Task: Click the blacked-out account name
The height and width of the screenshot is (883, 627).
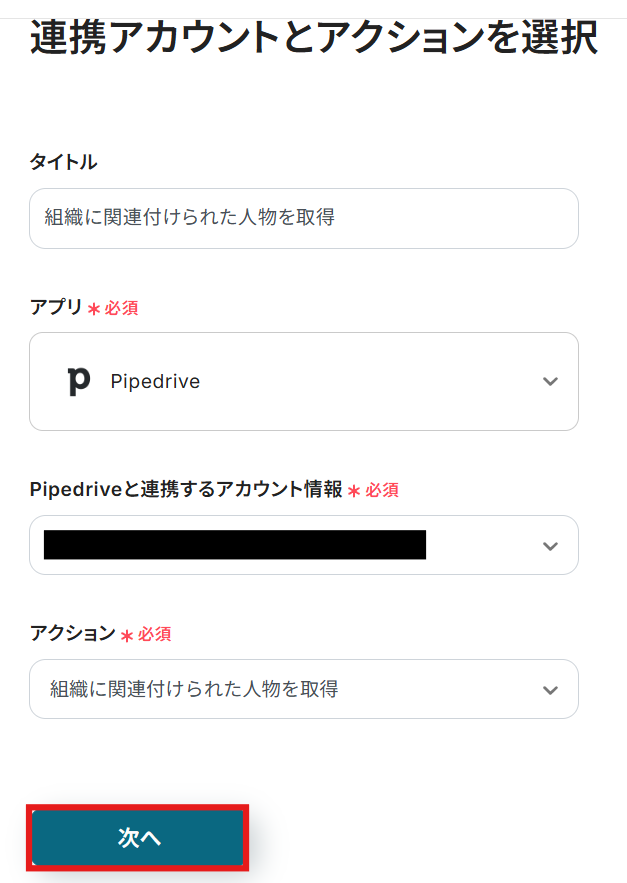Action: (x=235, y=545)
